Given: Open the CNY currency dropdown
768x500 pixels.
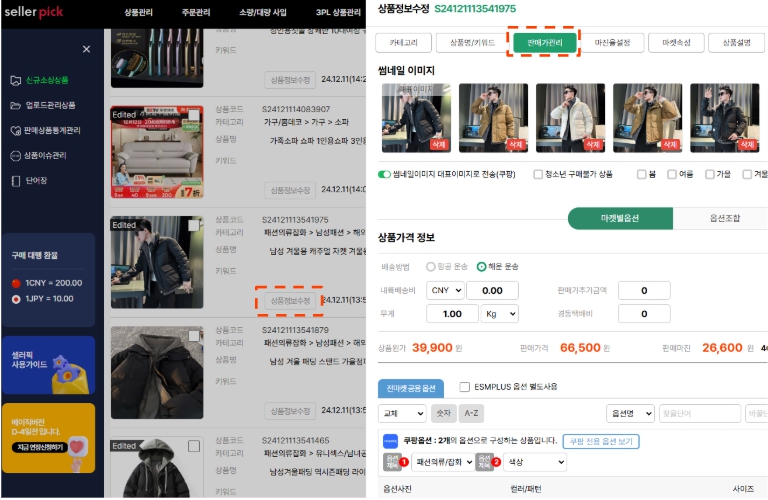Looking at the screenshot, I should (445, 290).
